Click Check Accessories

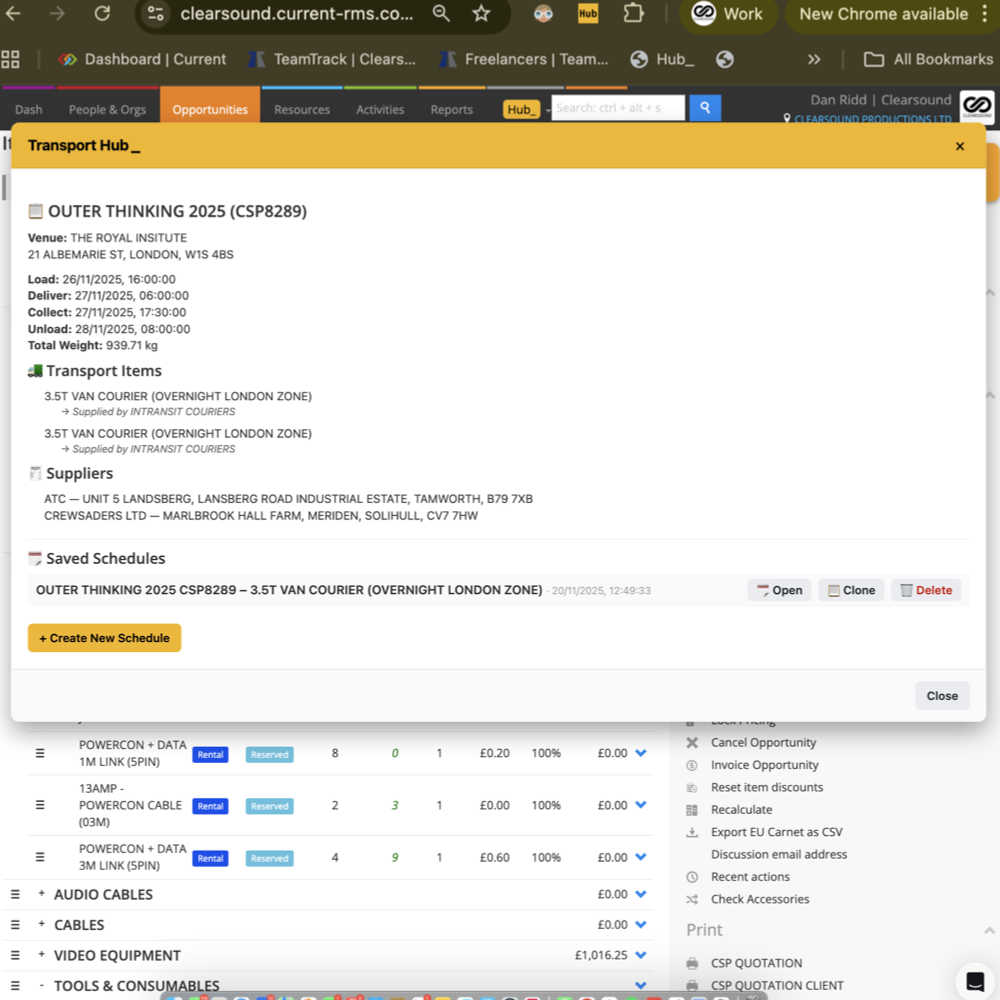760,899
